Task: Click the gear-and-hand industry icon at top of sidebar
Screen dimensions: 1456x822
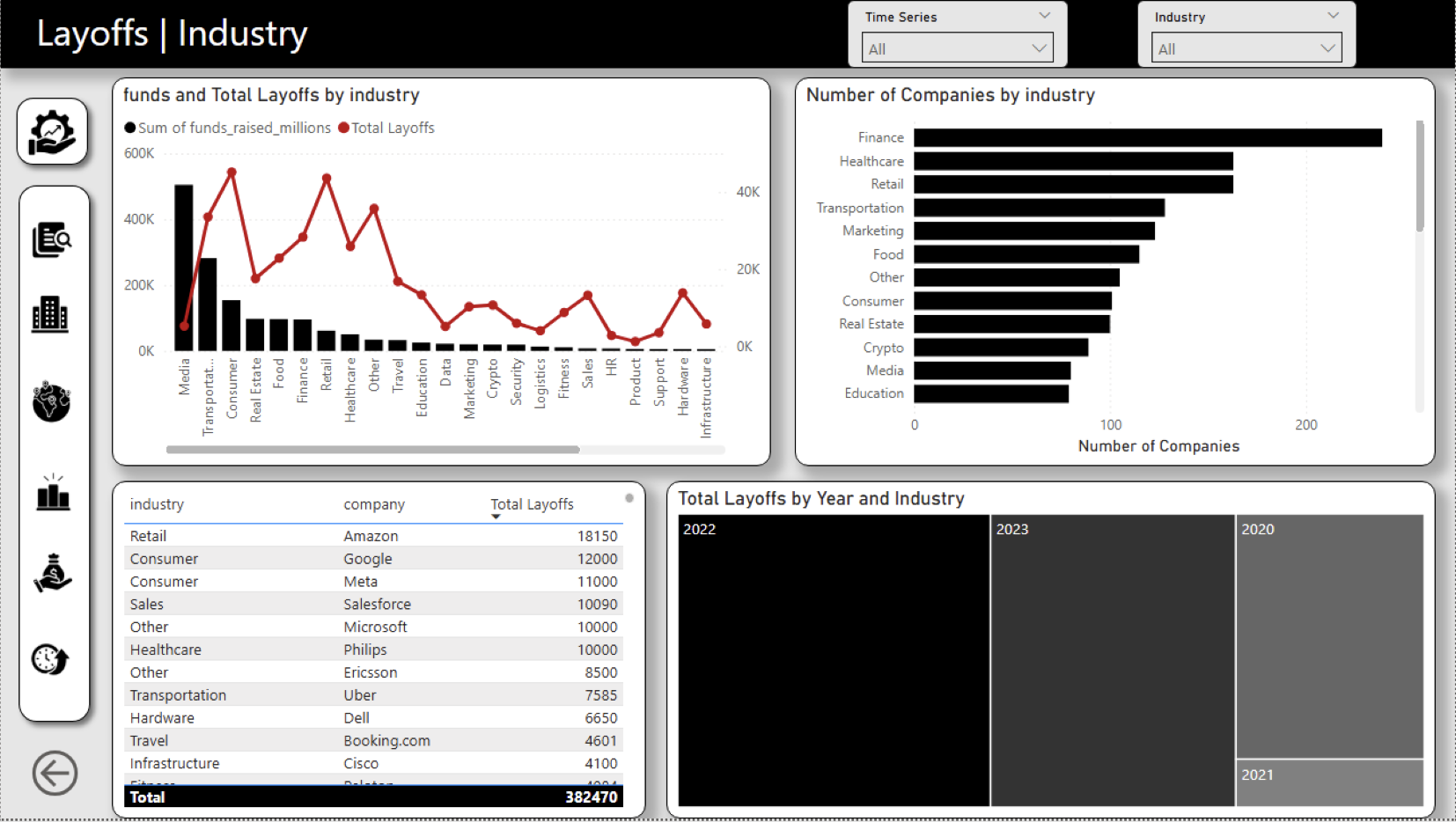Action: pos(52,132)
